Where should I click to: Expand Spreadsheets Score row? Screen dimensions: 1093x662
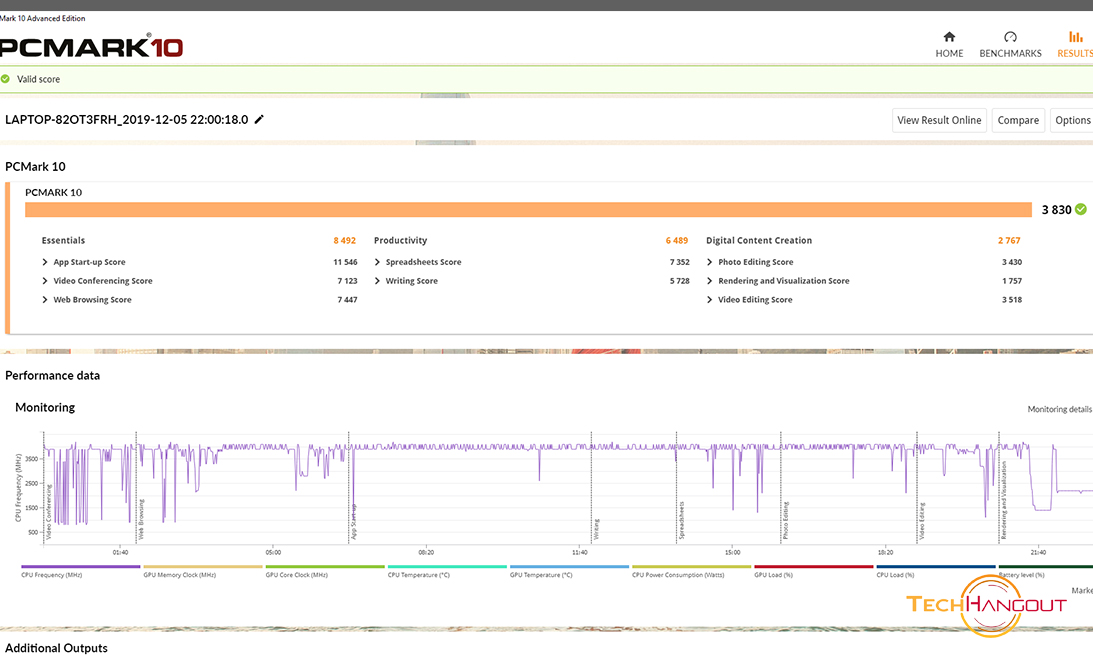pos(377,262)
